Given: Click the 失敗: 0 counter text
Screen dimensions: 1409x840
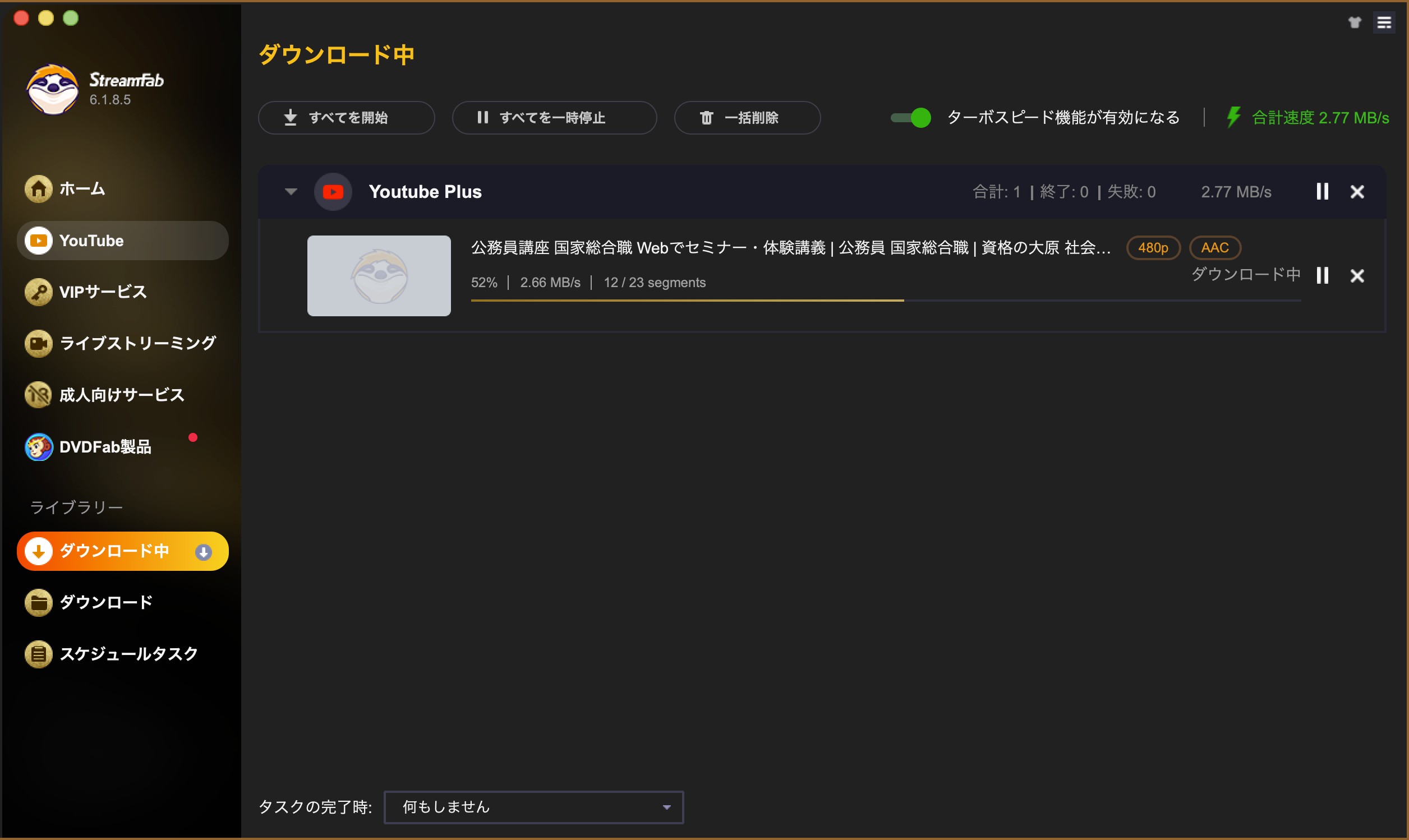Looking at the screenshot, I should [1131, 192].
